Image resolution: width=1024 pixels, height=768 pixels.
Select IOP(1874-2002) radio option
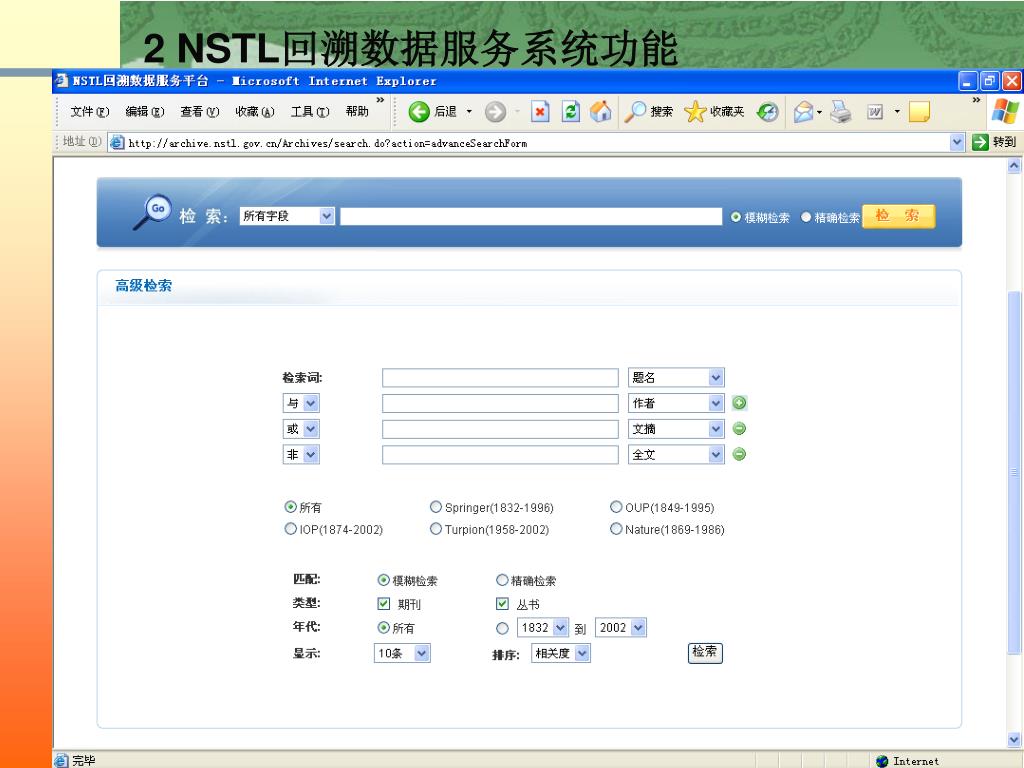[x=291, y=529]
